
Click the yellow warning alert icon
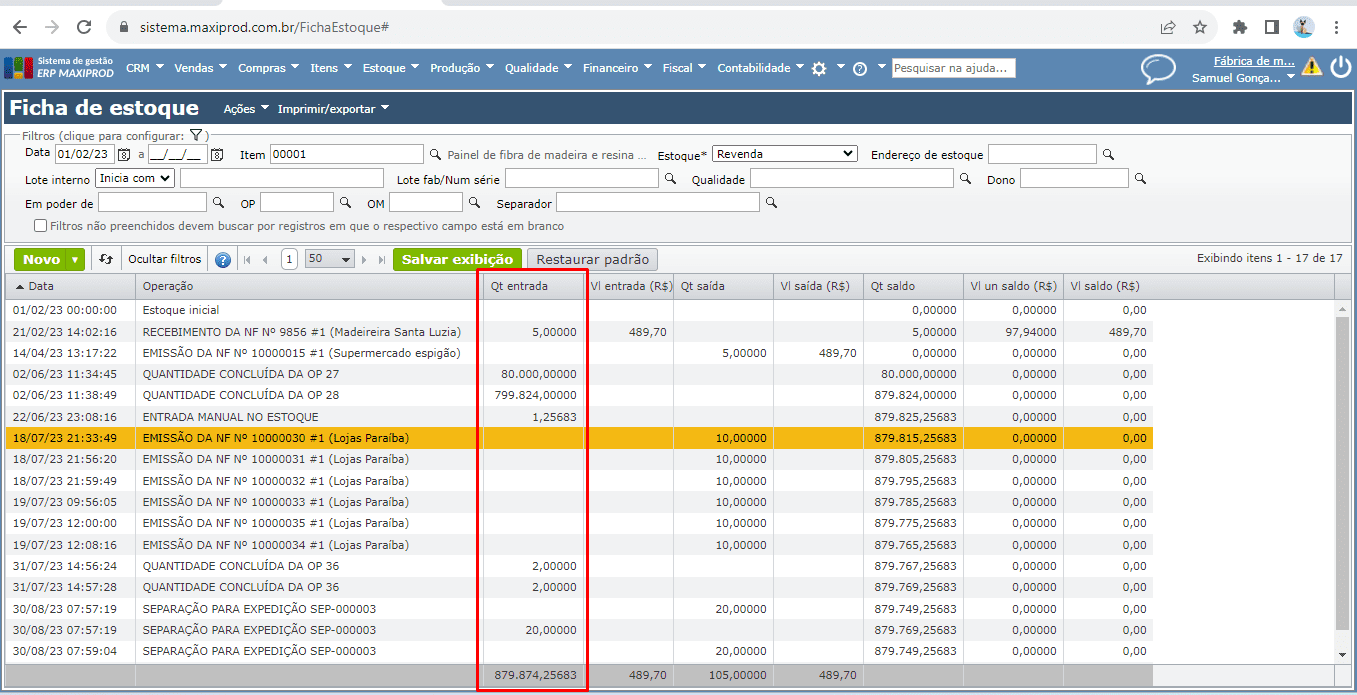1311,67
